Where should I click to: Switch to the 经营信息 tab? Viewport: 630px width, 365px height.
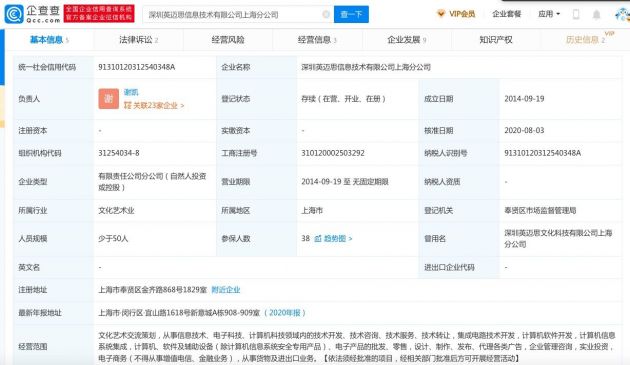coord(317,39)
